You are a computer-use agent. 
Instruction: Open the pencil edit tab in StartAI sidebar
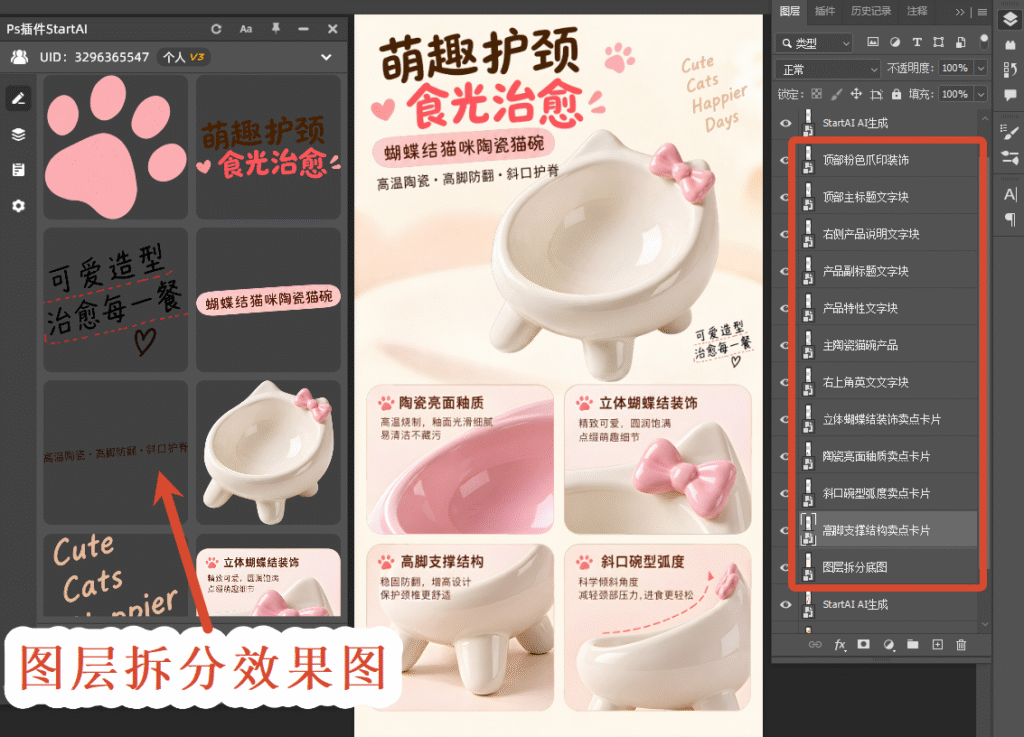[18, 99]
